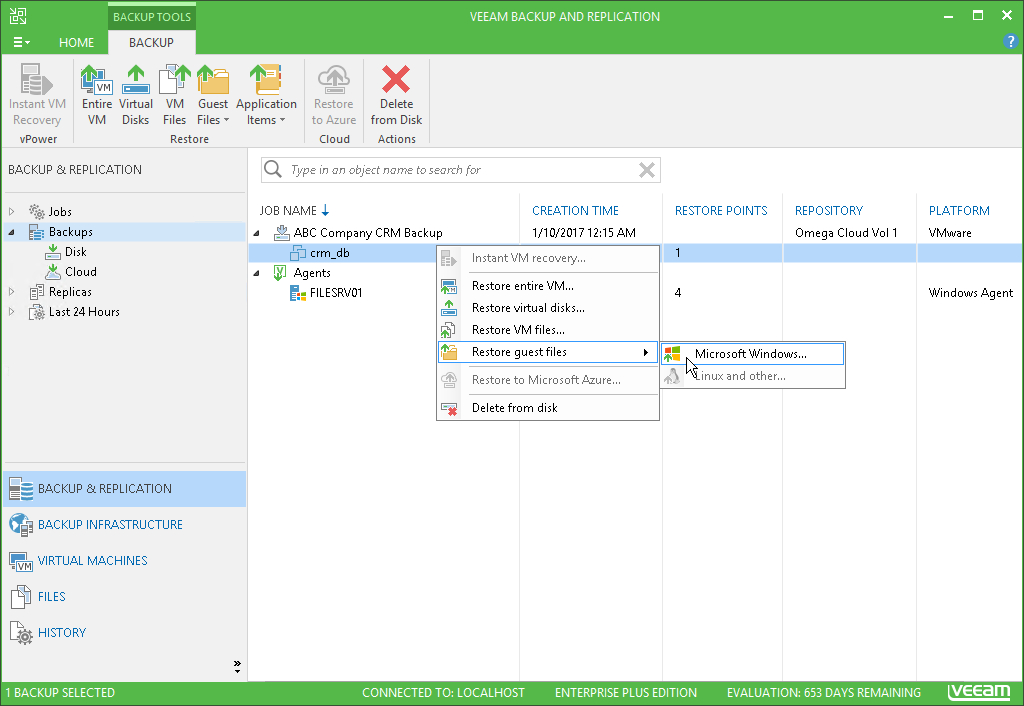
Task: Collapse the ABC Company CRM Backup row
Action: point(257,233)
